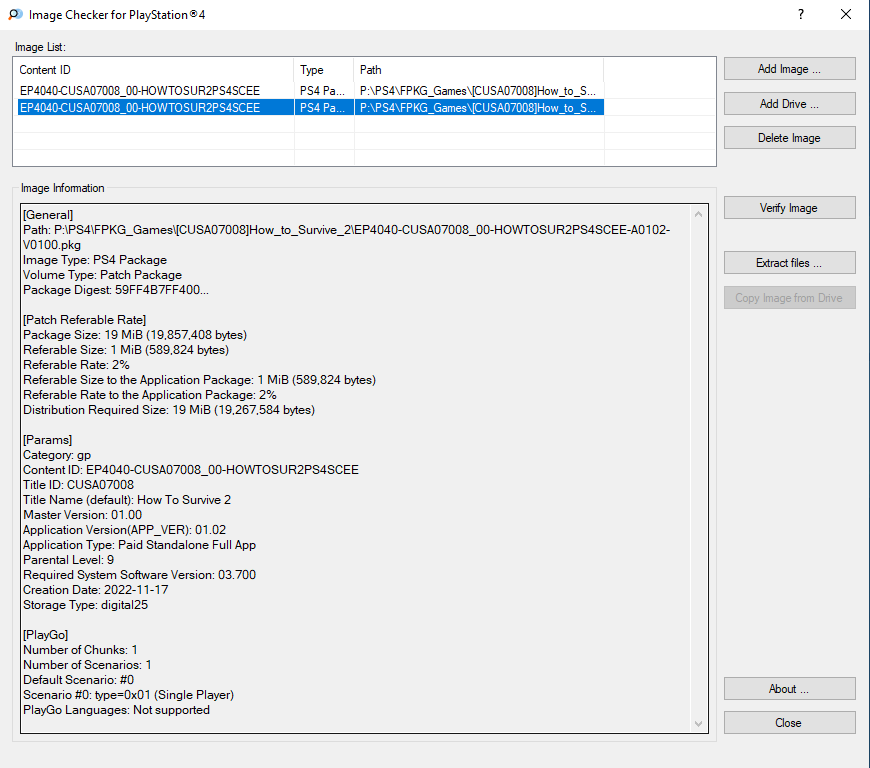Viewport: 870px width, 768px height.
Task: Click the [PlayGo] section heading
Action: coord(45,634)
